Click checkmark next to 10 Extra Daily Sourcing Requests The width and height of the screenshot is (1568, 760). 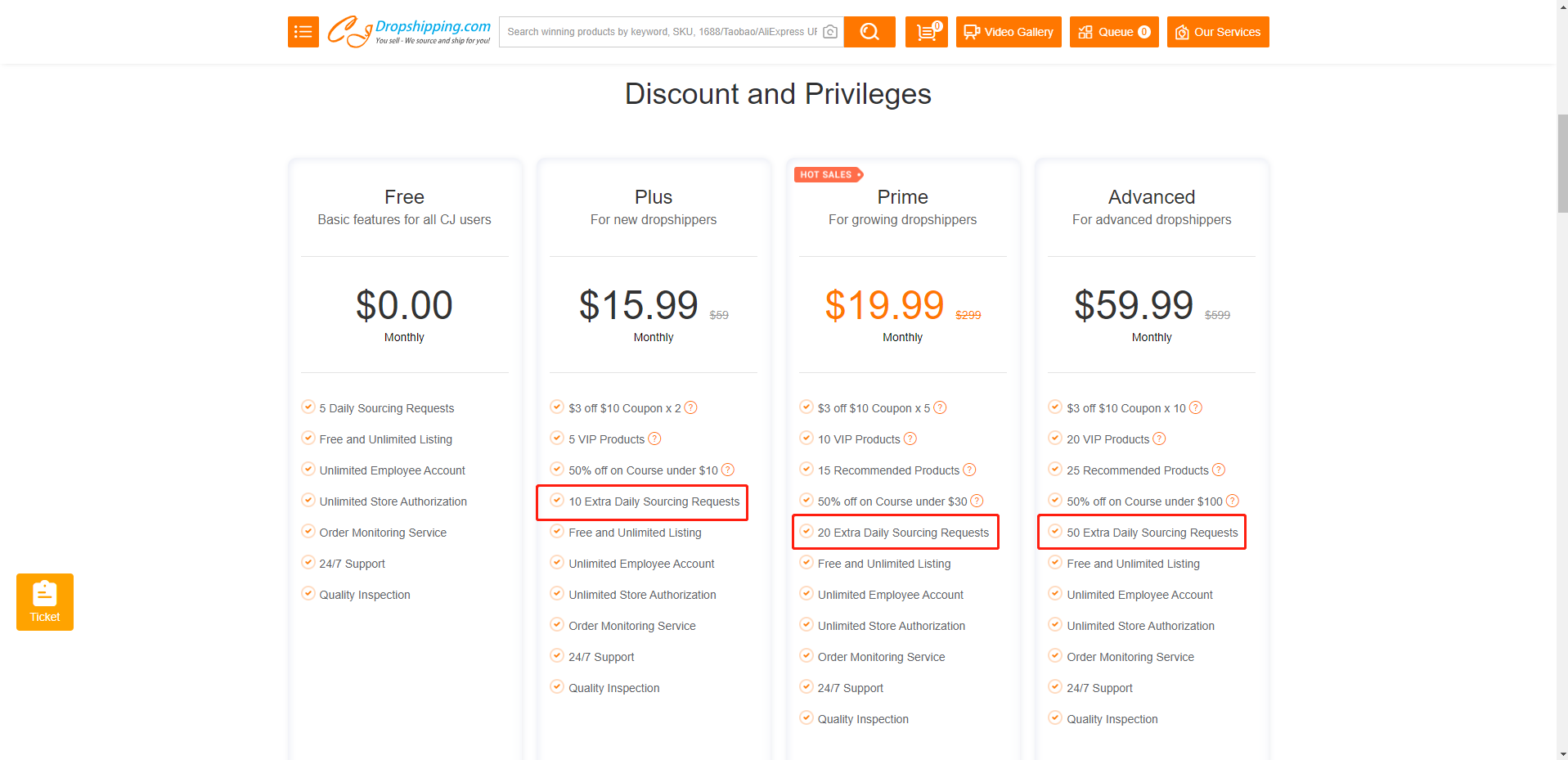557,501
